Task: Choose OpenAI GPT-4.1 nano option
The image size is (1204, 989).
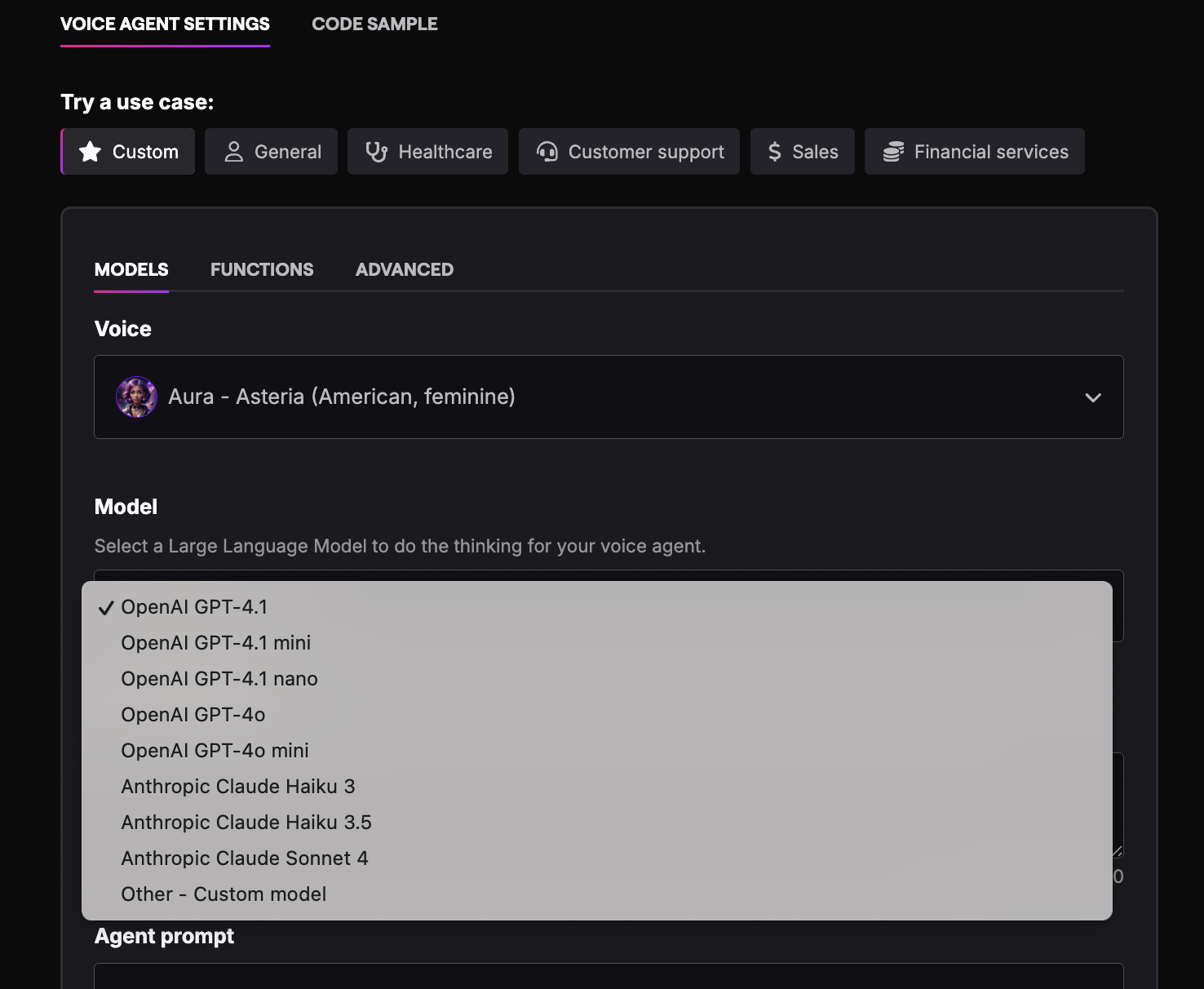Action: click(x=219, y=679)
